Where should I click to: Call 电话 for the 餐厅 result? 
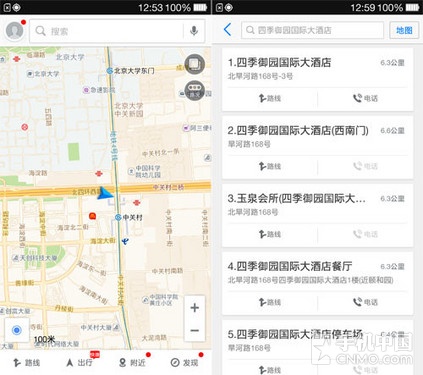tap(365, 302)
